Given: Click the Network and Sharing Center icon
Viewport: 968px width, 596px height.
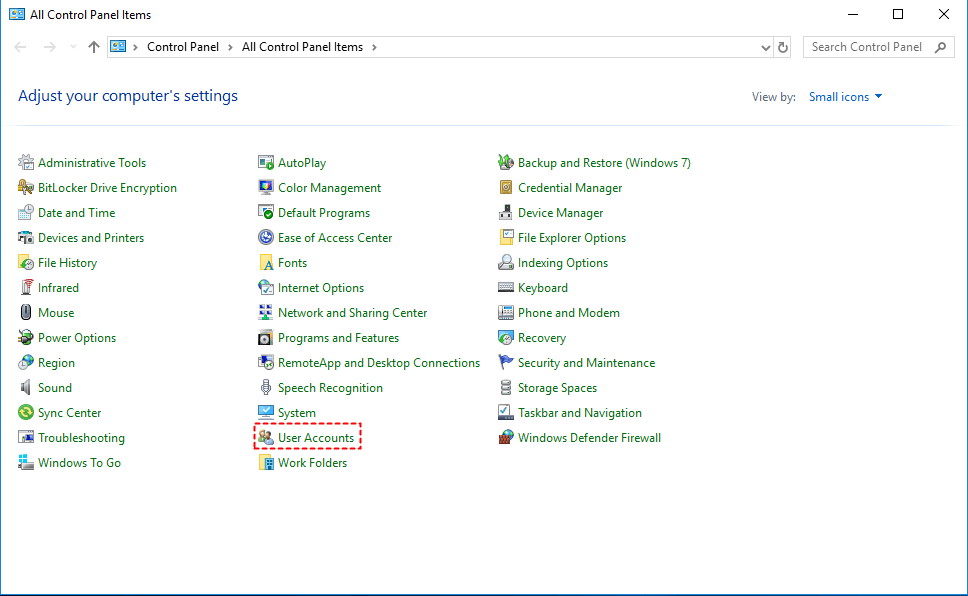Looking at the screenshot, I should (x=266, y=313).
